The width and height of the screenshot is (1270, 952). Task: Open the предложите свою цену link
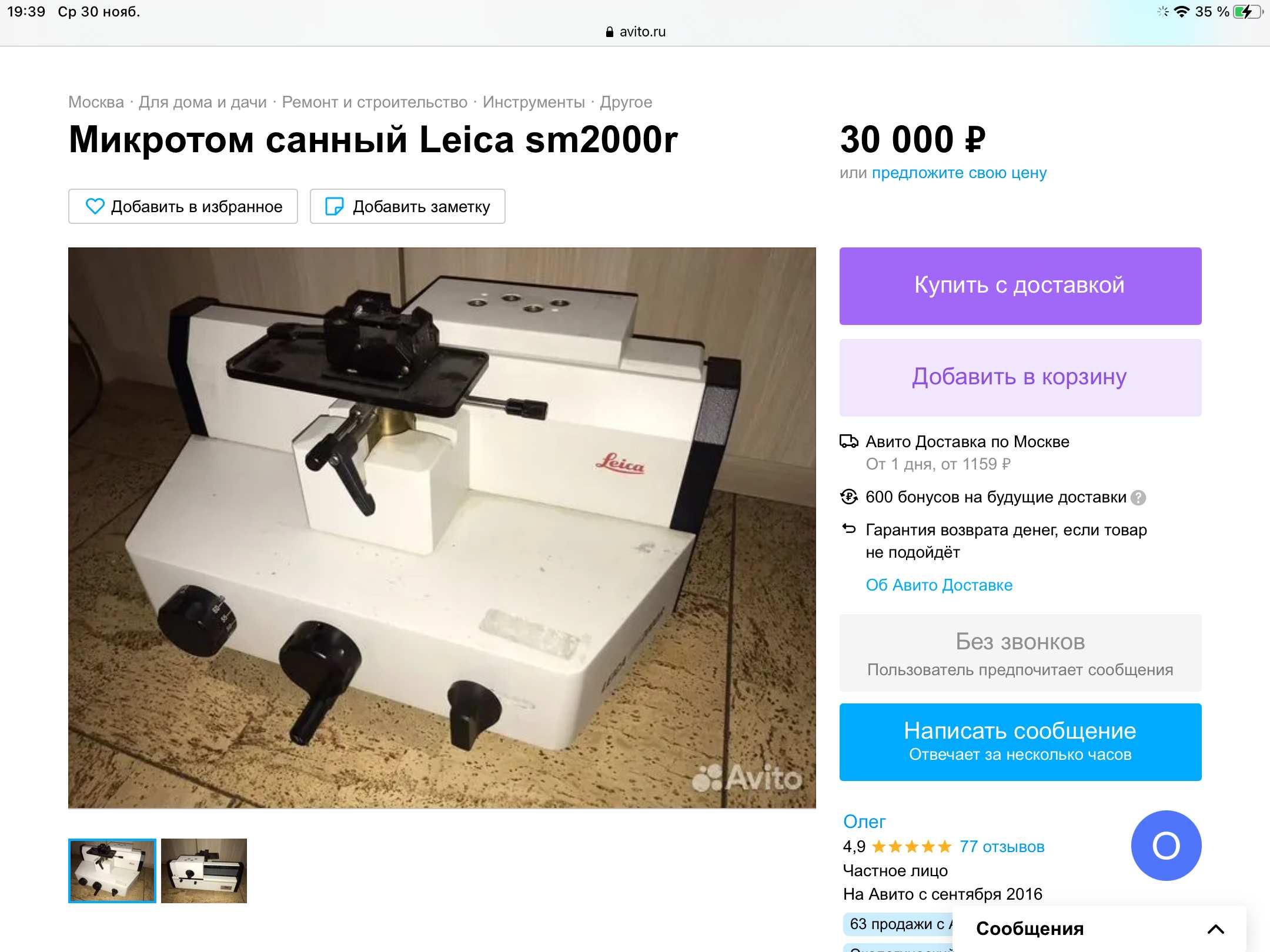[959, 173]
